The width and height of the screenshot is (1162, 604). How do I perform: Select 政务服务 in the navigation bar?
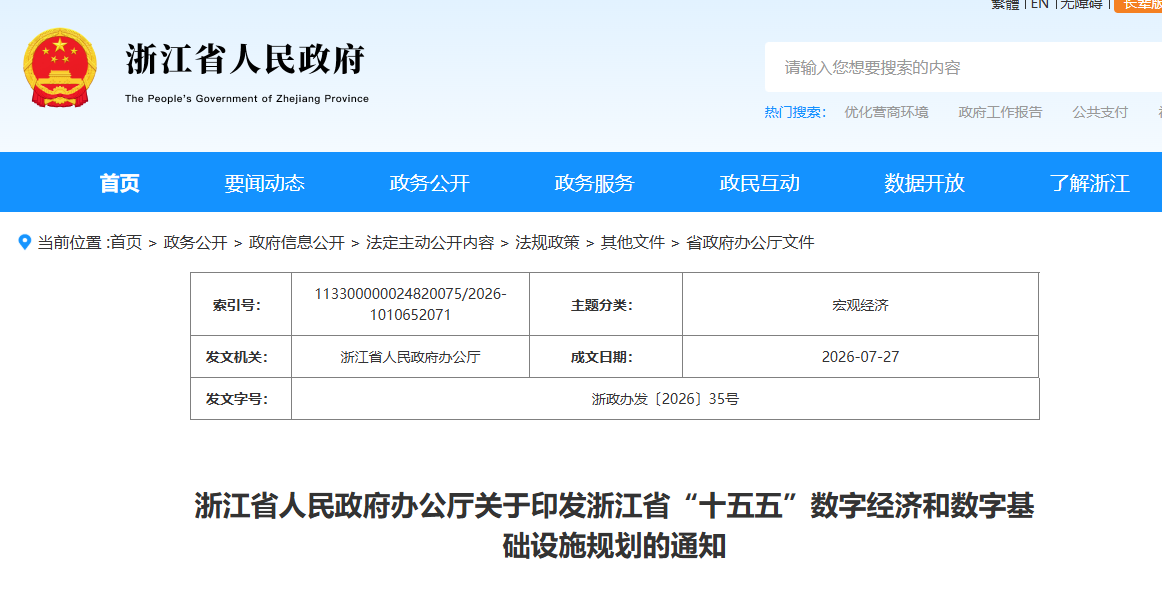click(x=594, y=183)
